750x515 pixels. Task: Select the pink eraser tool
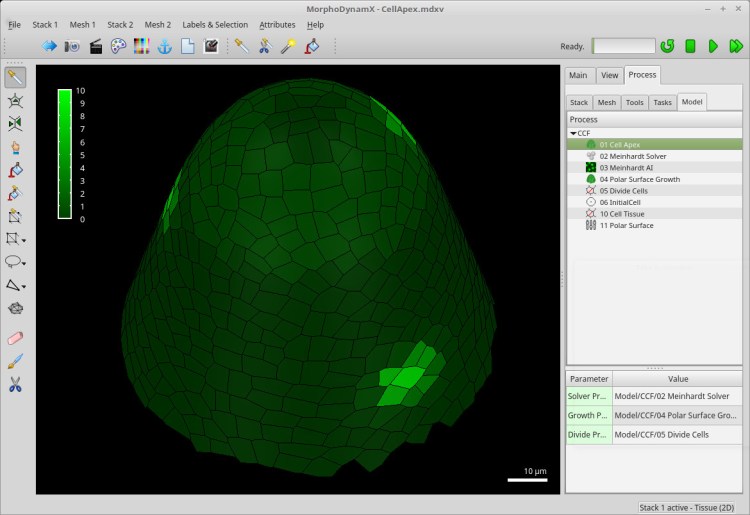(x=15, y=338)
